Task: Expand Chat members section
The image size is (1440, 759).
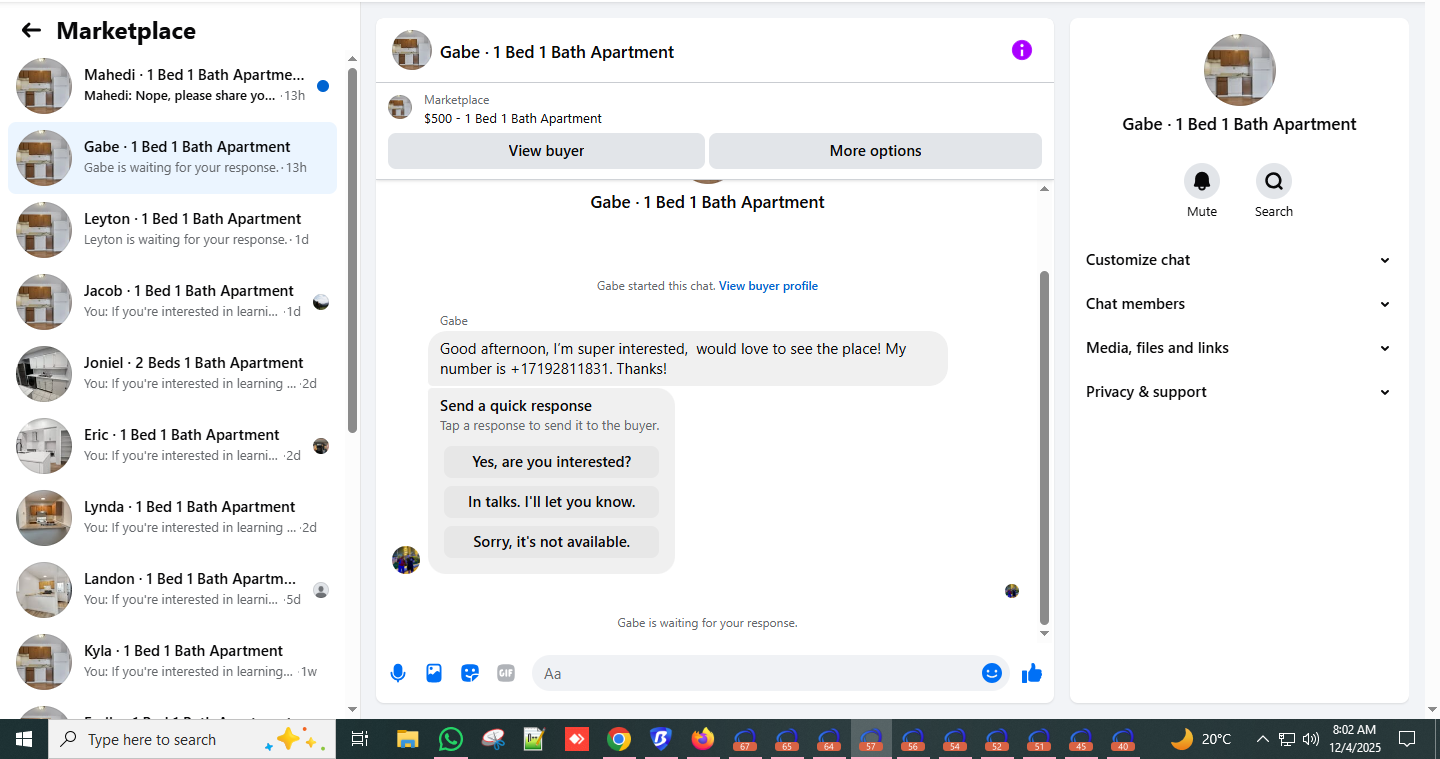Action: pos(1238,304)
